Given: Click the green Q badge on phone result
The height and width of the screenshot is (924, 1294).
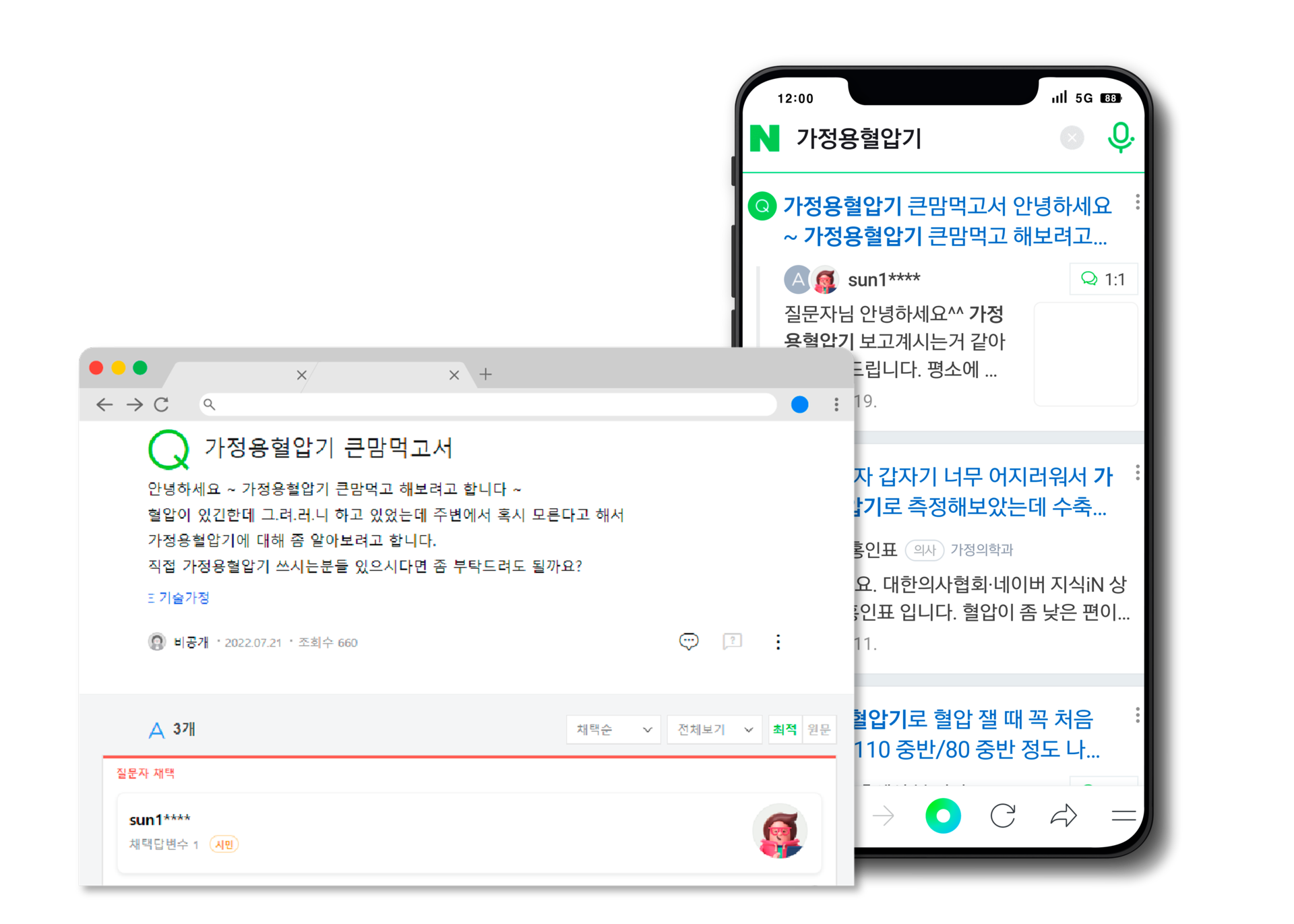Looking at the screenshot, I should 762,206.
